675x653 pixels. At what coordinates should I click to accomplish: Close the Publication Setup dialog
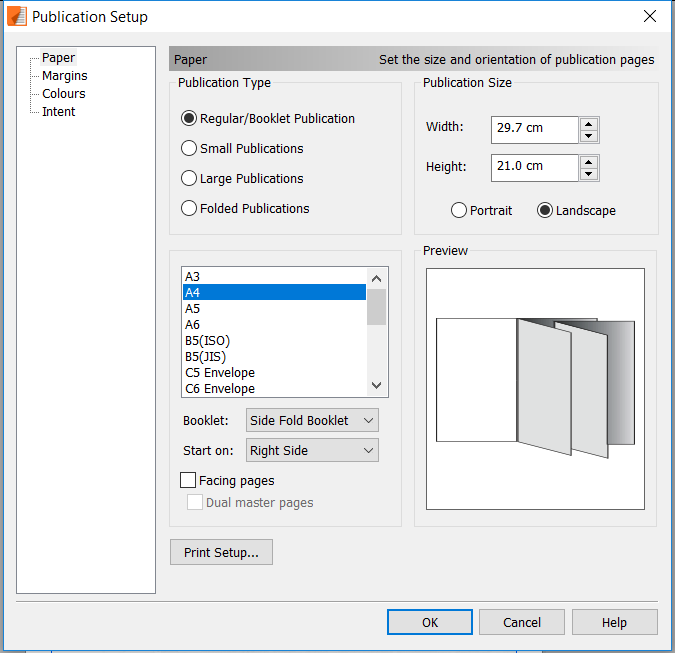pos(649,16)
